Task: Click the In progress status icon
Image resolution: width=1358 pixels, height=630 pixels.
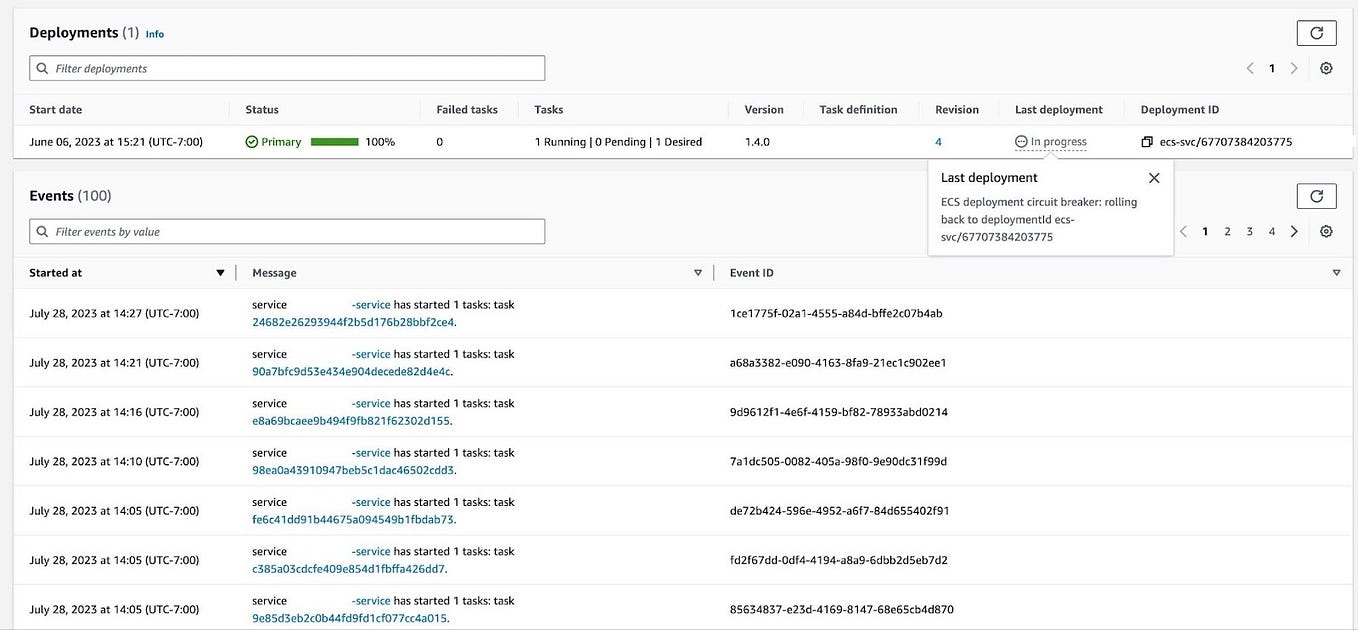Action: tap(1020, 140)
